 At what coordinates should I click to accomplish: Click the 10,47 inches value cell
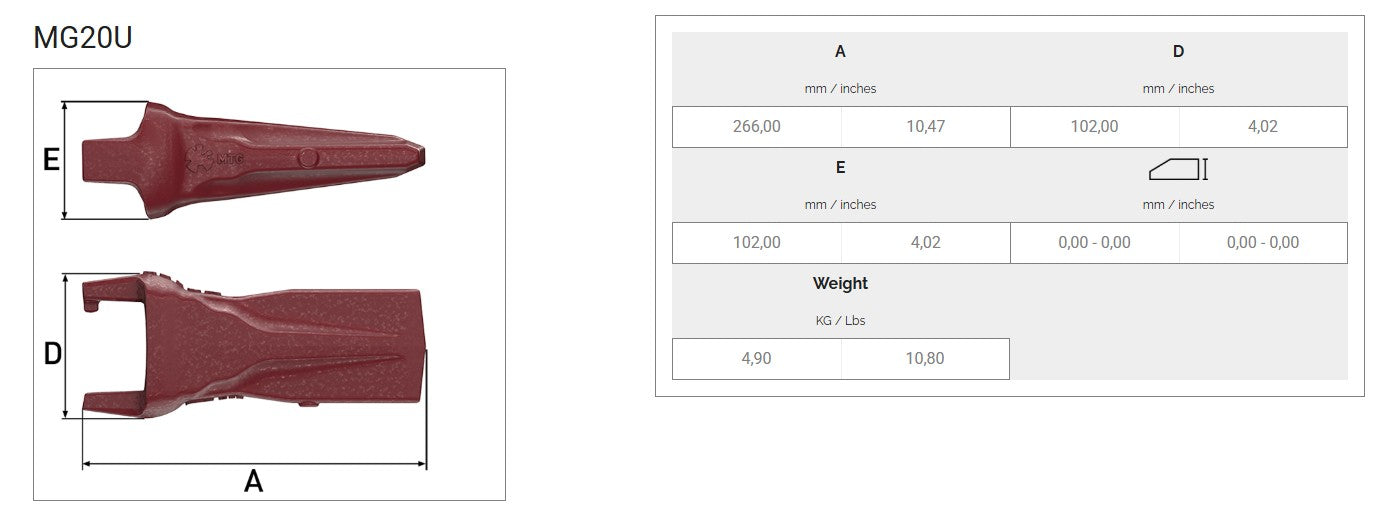point(925,127)
